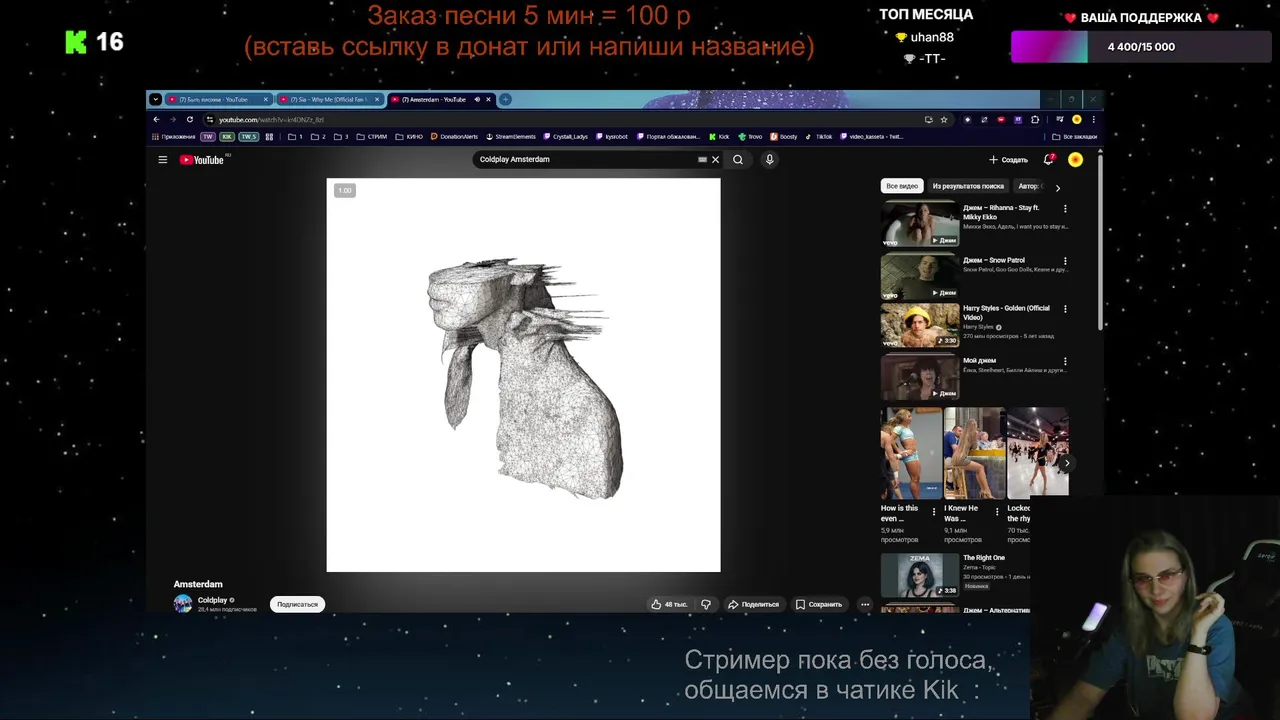Start voice search with the microphone icon
This screenshot has width=1280, height=720.
click(769, 160)
